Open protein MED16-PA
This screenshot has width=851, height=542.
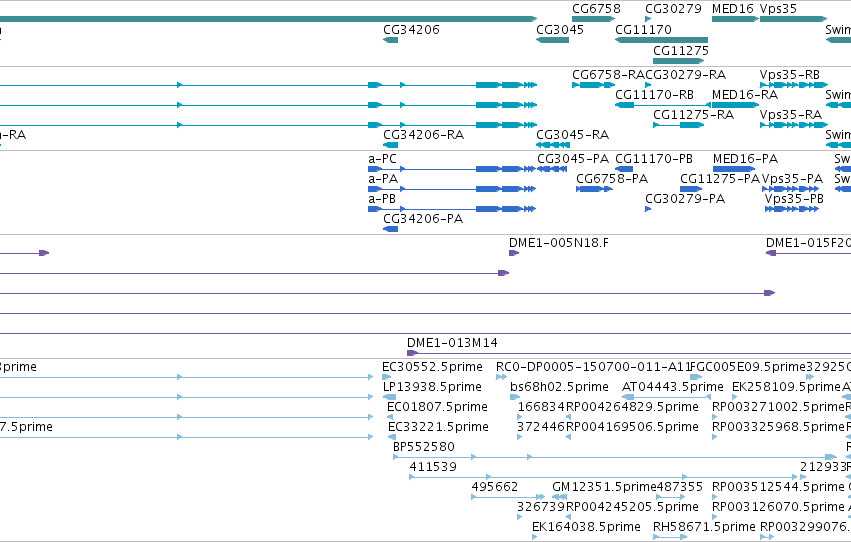[x=734, y=169]
